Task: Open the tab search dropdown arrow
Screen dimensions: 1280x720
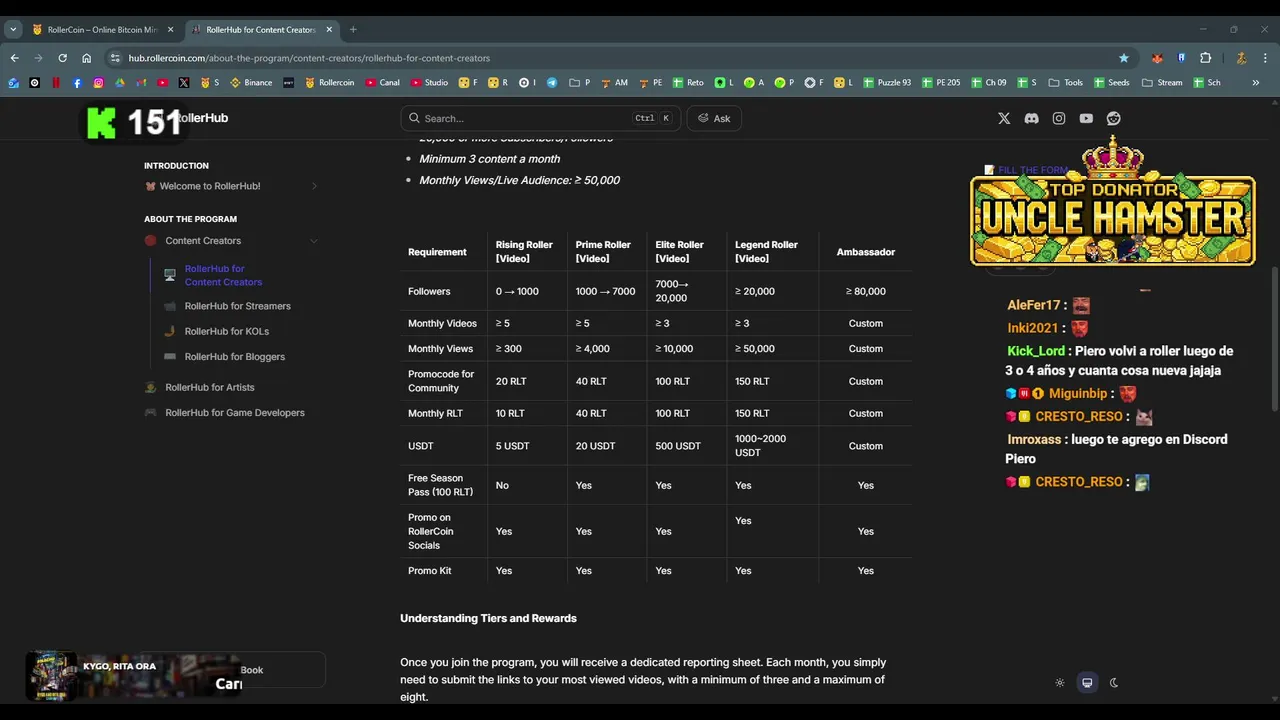Action: click(13, 29)
